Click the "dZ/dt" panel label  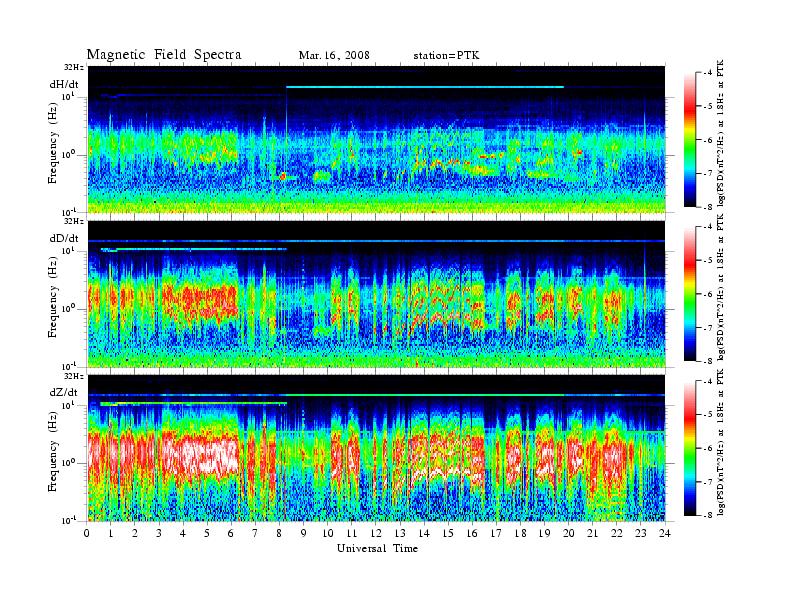click(x=64, y=392)
